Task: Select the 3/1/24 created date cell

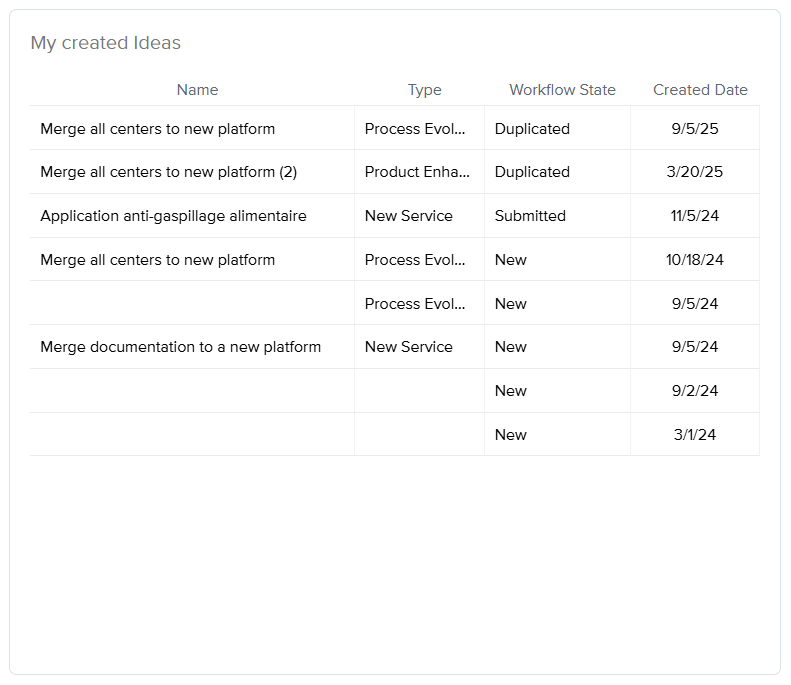Action: click(x=695, y=435)
